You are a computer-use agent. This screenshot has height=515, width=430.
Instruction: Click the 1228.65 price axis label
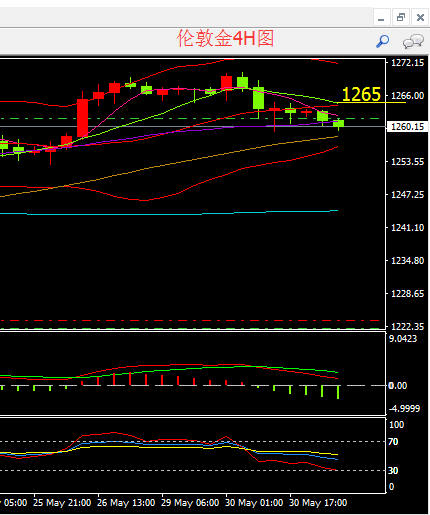(x=407, y=294)
